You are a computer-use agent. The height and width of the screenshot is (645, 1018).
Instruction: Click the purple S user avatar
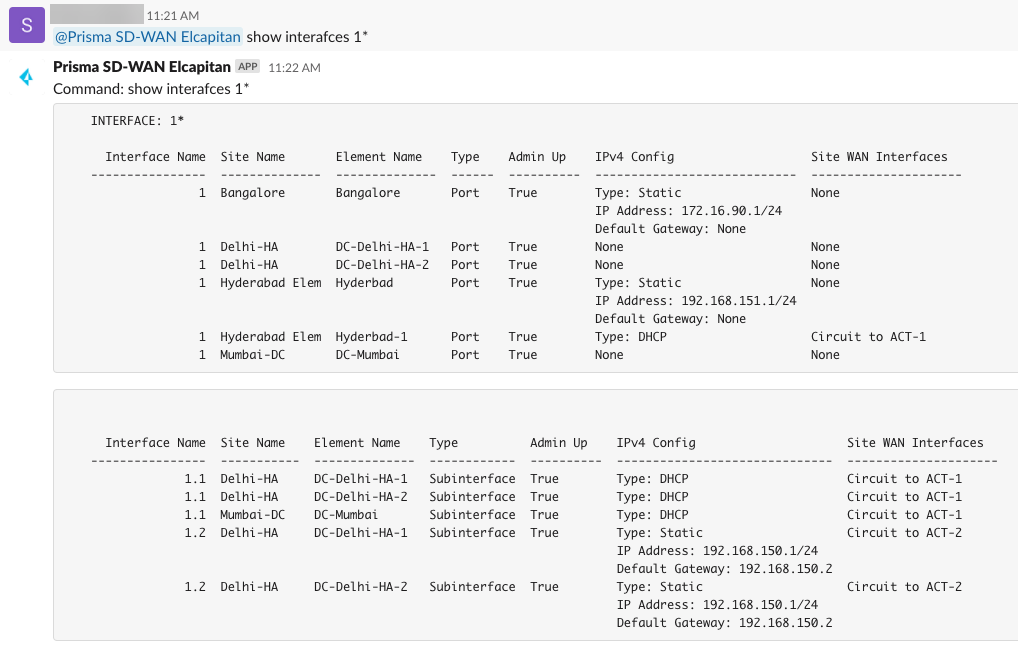[x=27, y=25]
